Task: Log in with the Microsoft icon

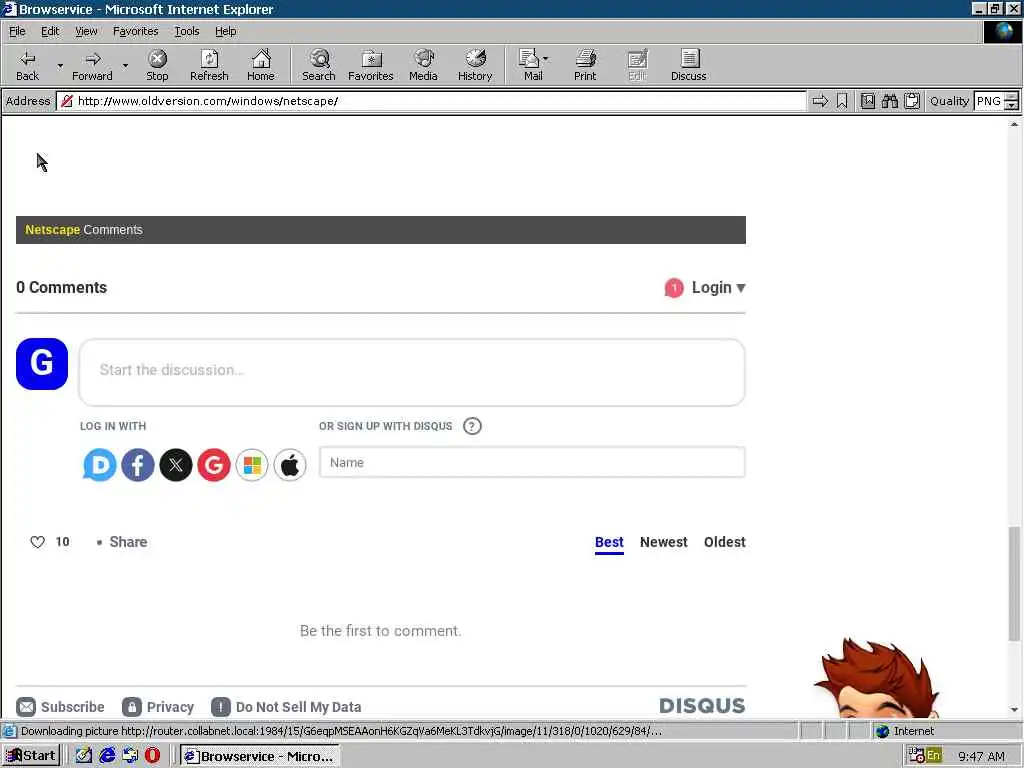Action: coord(252,465)
